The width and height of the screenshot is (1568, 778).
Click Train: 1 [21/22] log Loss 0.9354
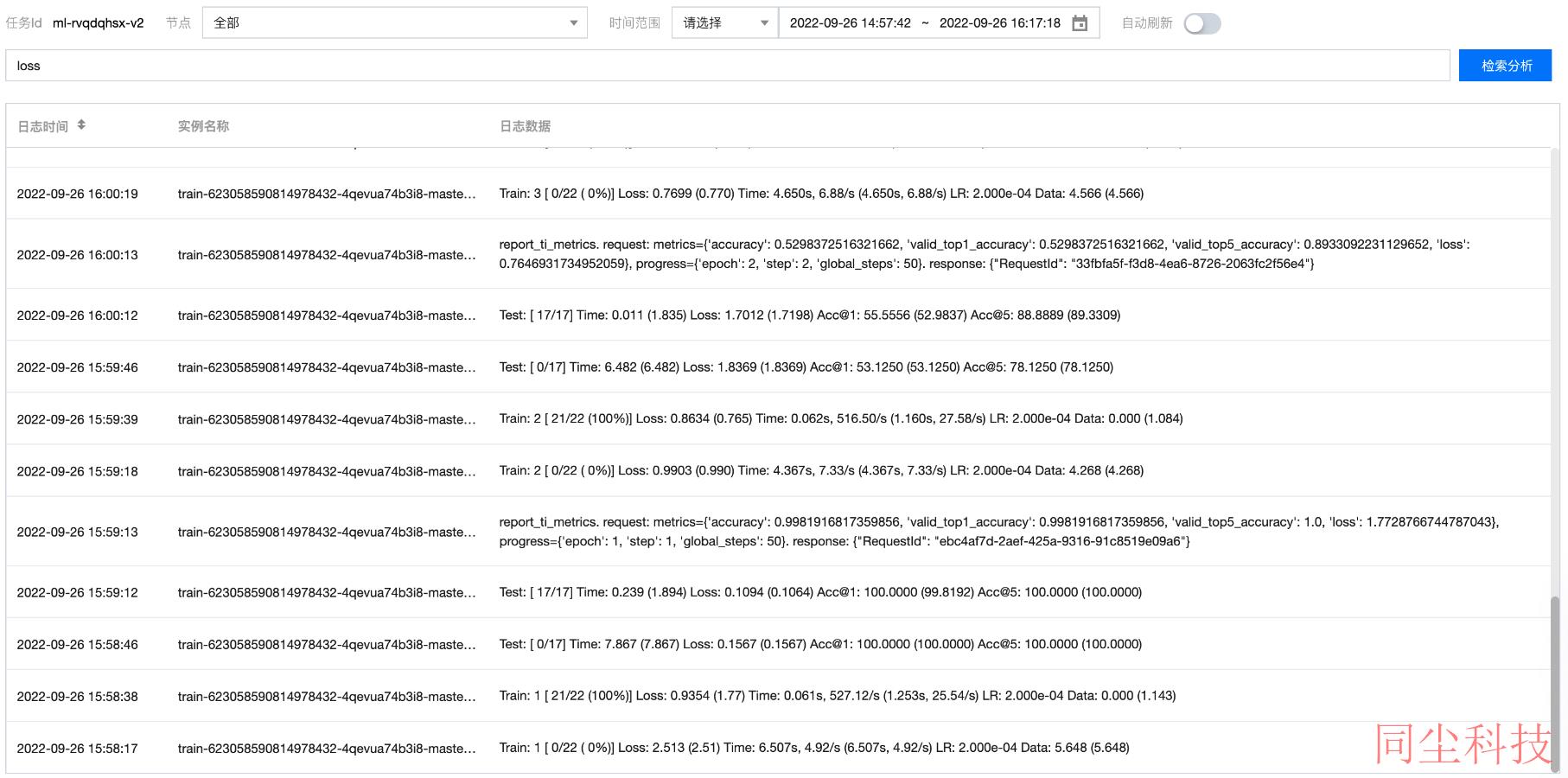(x=838, y=696)
